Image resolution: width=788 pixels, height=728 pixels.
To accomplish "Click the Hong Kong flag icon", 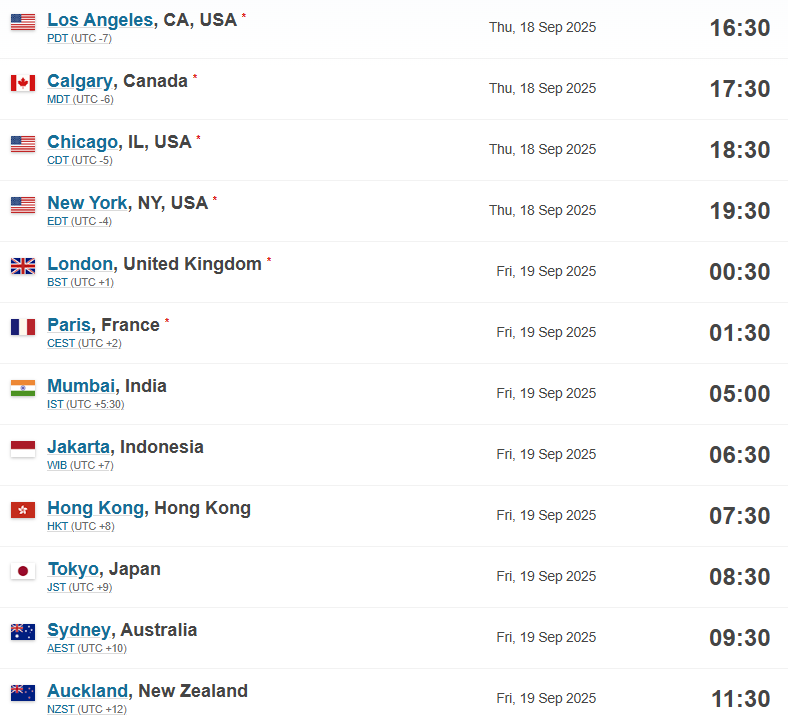I will point(23,510).
